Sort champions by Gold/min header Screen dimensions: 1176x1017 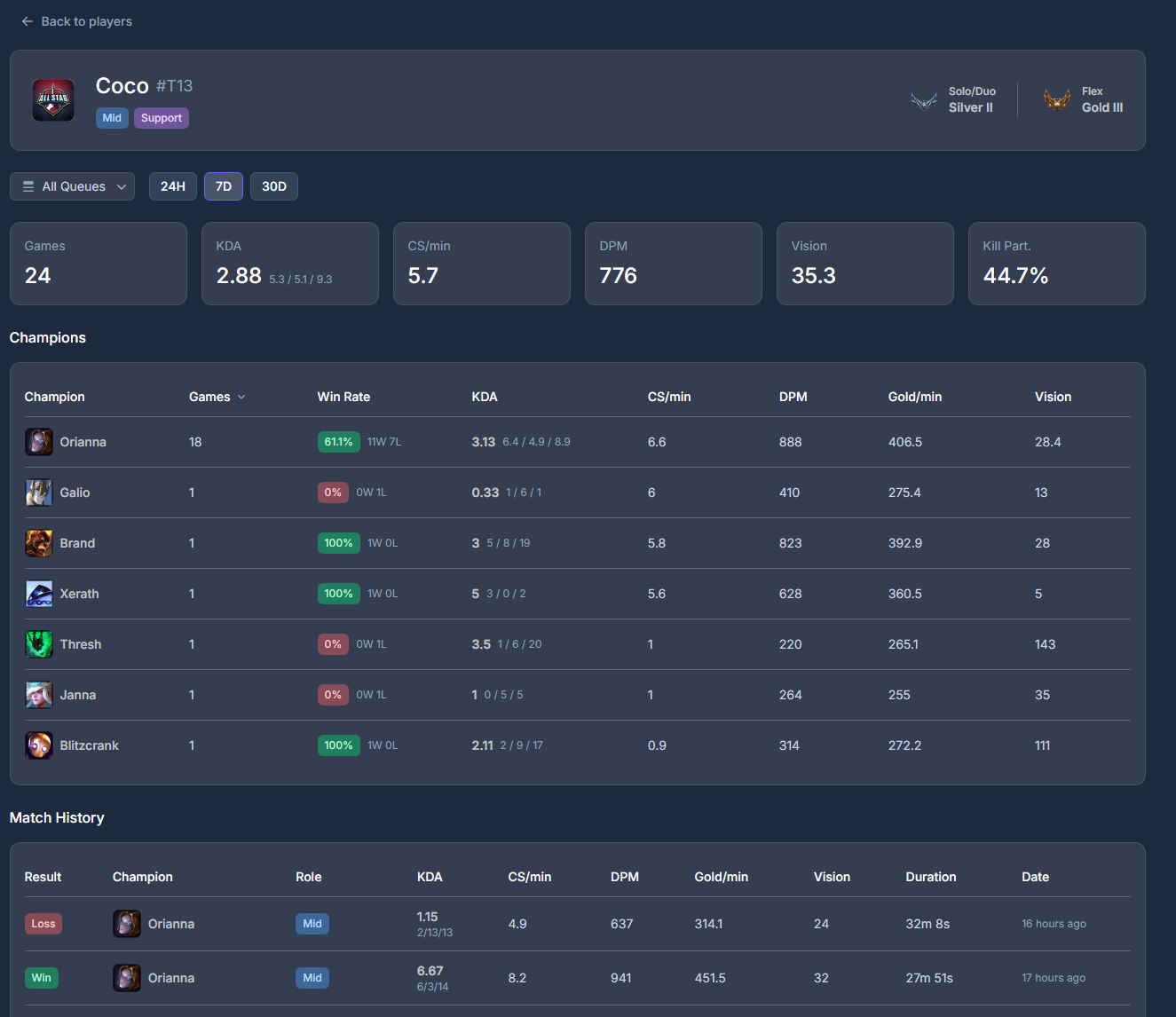pos(915,397)
